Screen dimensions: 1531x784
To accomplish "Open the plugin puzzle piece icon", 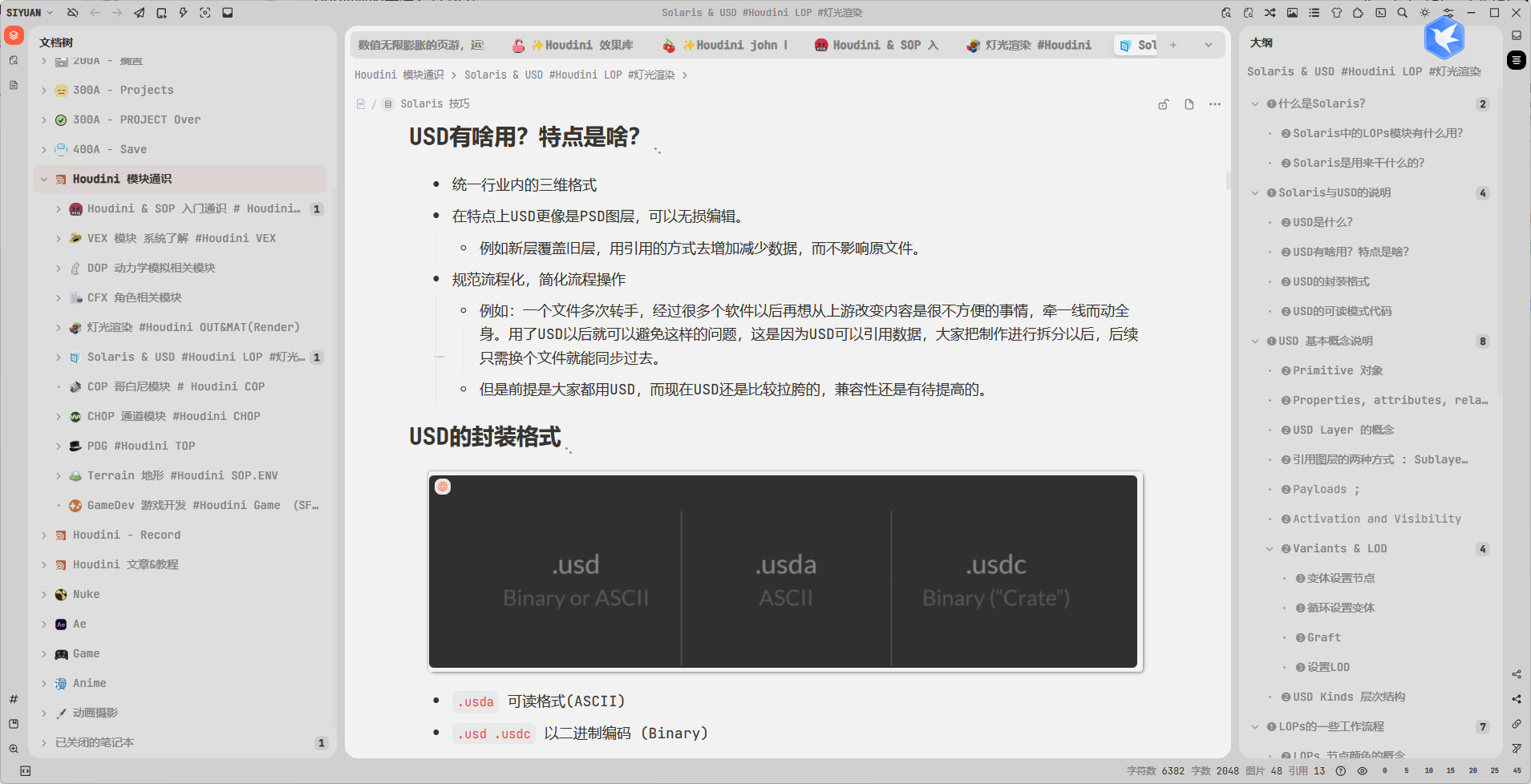I will 1358,13.
